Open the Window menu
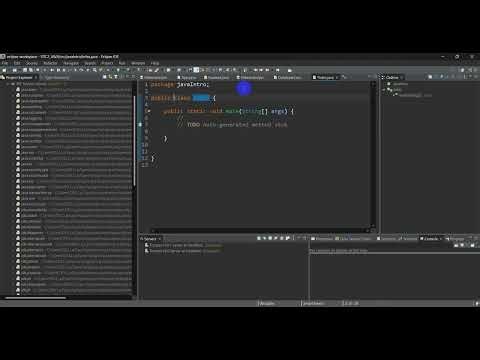Viewport: 480px width, 360px height. (138, 63)
